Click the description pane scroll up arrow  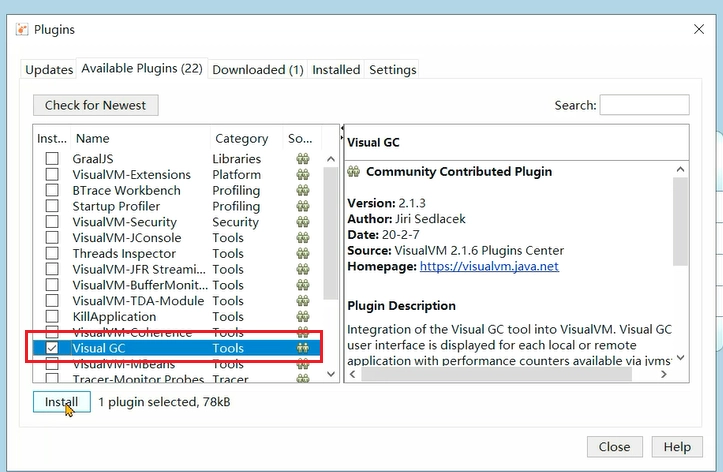680,170
